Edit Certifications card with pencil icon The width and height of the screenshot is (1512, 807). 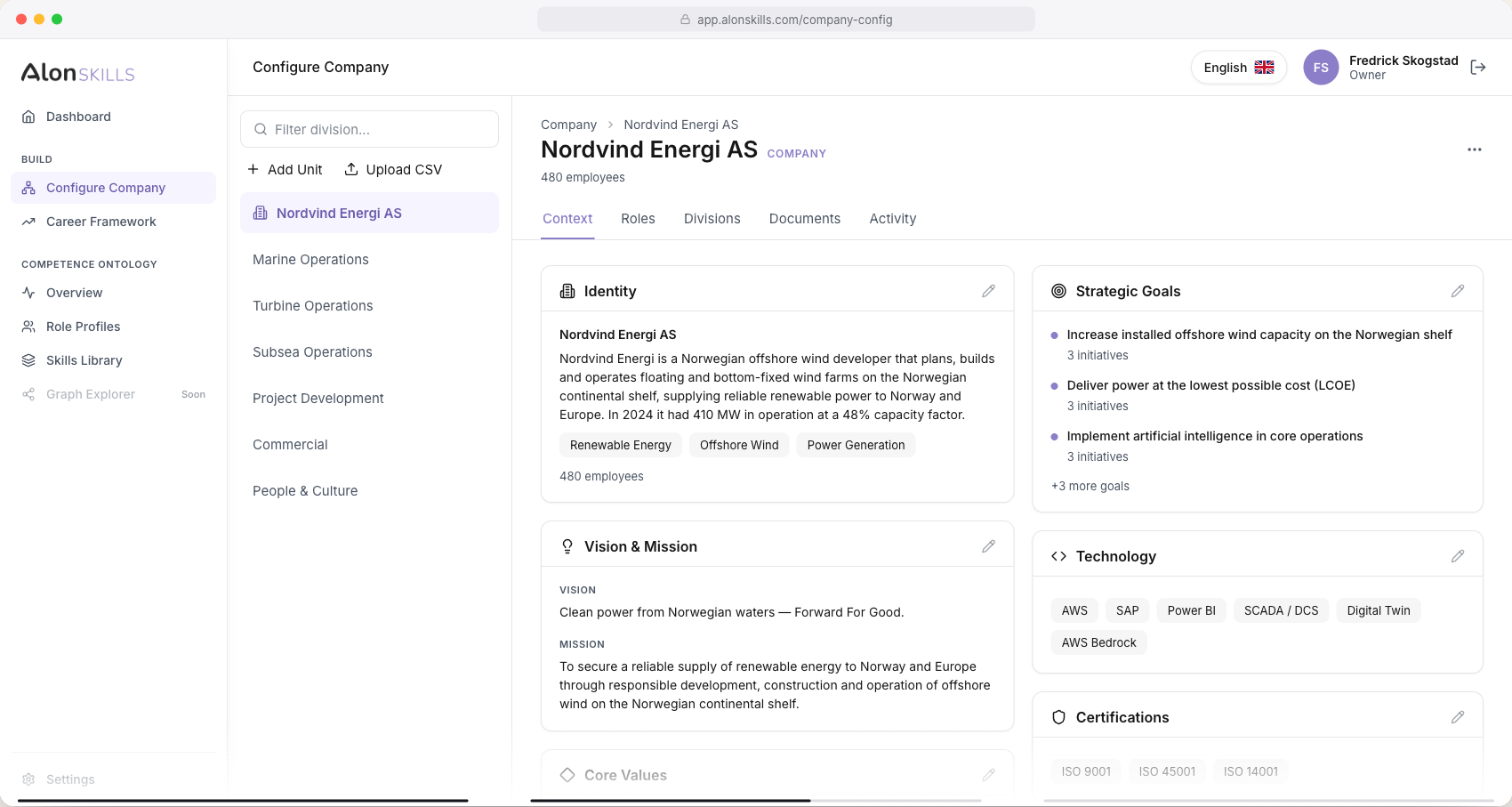(1458, 717)
